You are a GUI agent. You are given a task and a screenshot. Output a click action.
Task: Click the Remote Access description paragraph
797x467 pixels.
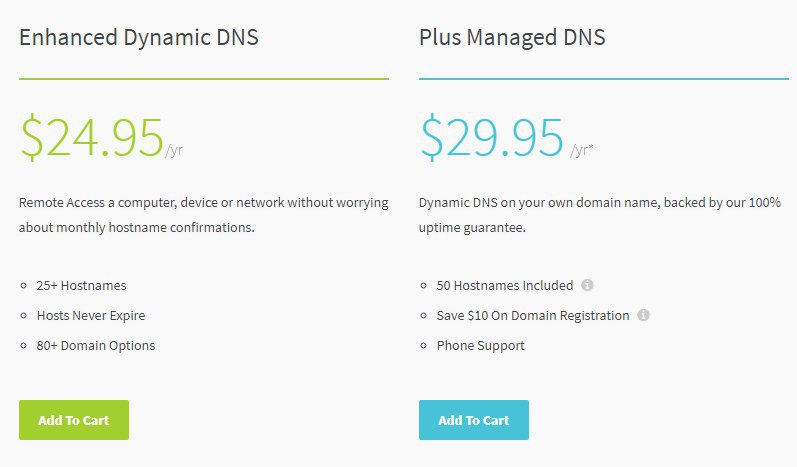point(203,214)
